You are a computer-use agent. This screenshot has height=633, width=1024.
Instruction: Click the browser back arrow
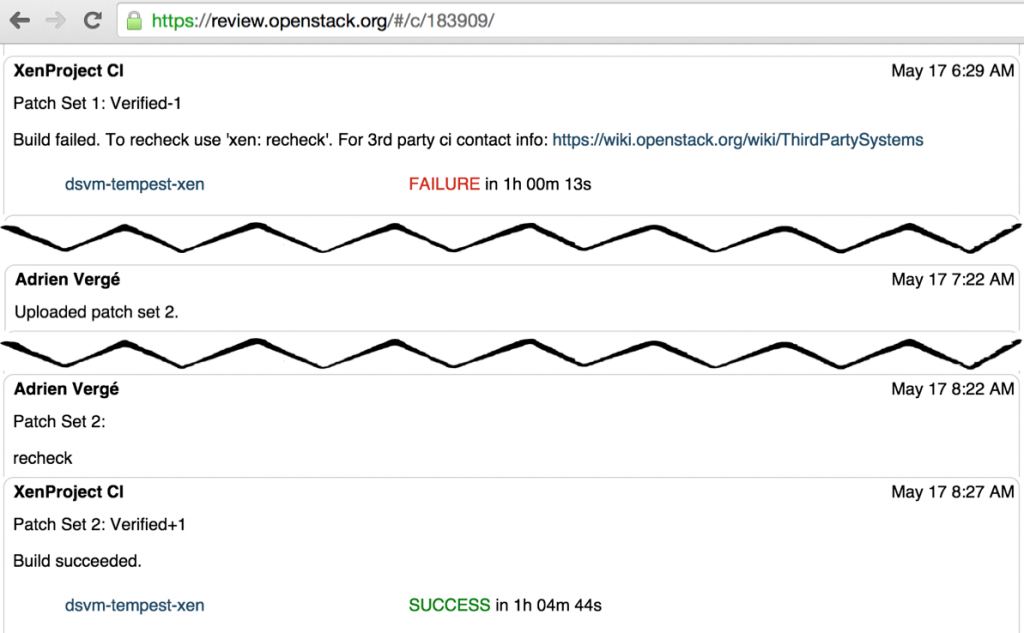[x=20, y=20]
